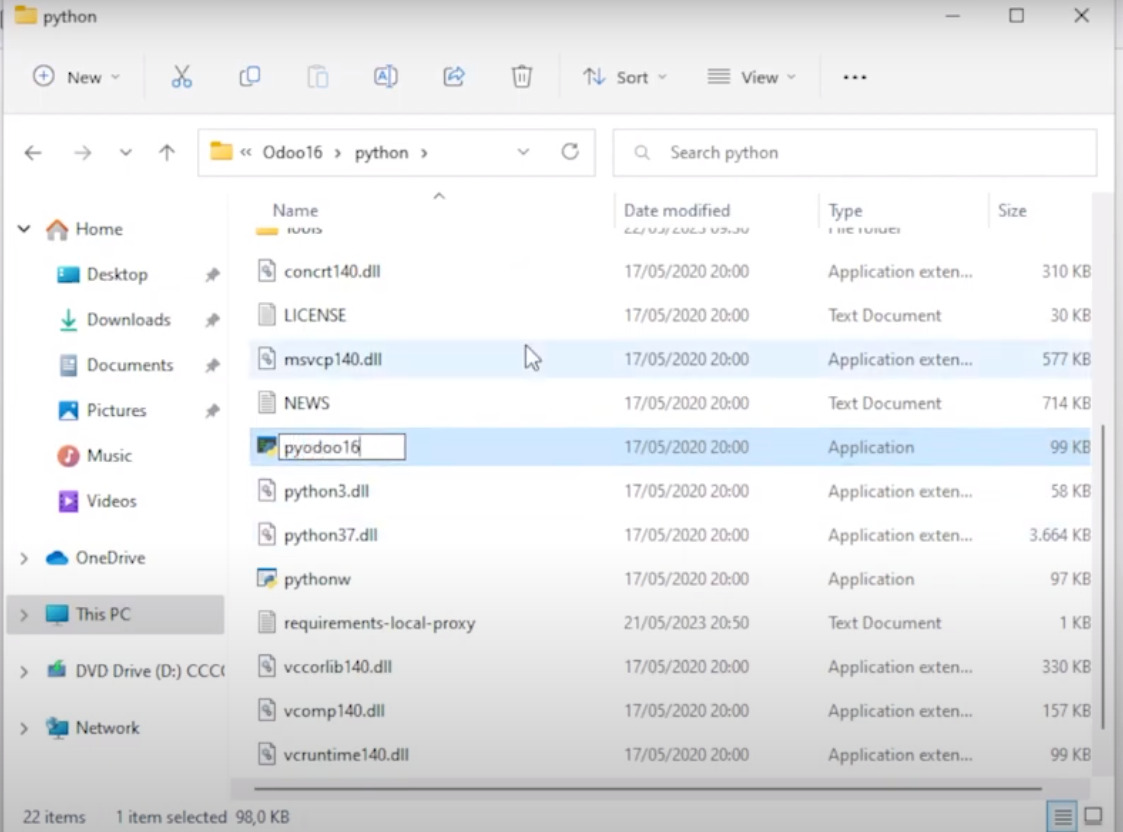The height and width of the screenshot is (832, 1123).
Task: Click the Copy icon in toolbar
Action: point(249,77)
